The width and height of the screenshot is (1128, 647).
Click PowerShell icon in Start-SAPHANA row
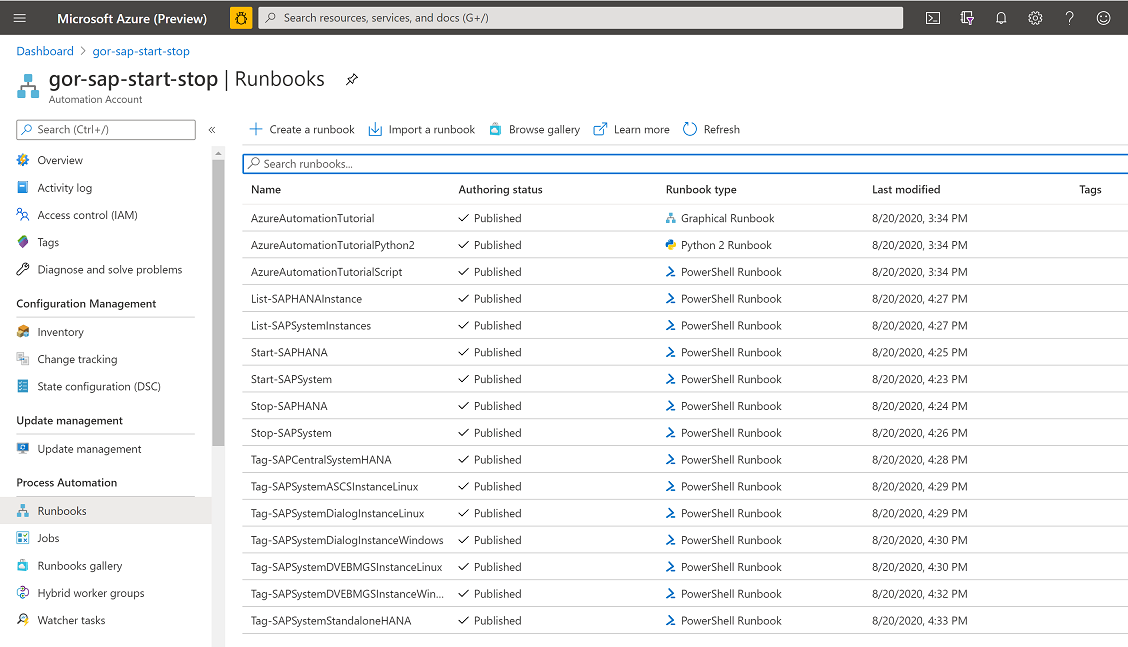670,353
